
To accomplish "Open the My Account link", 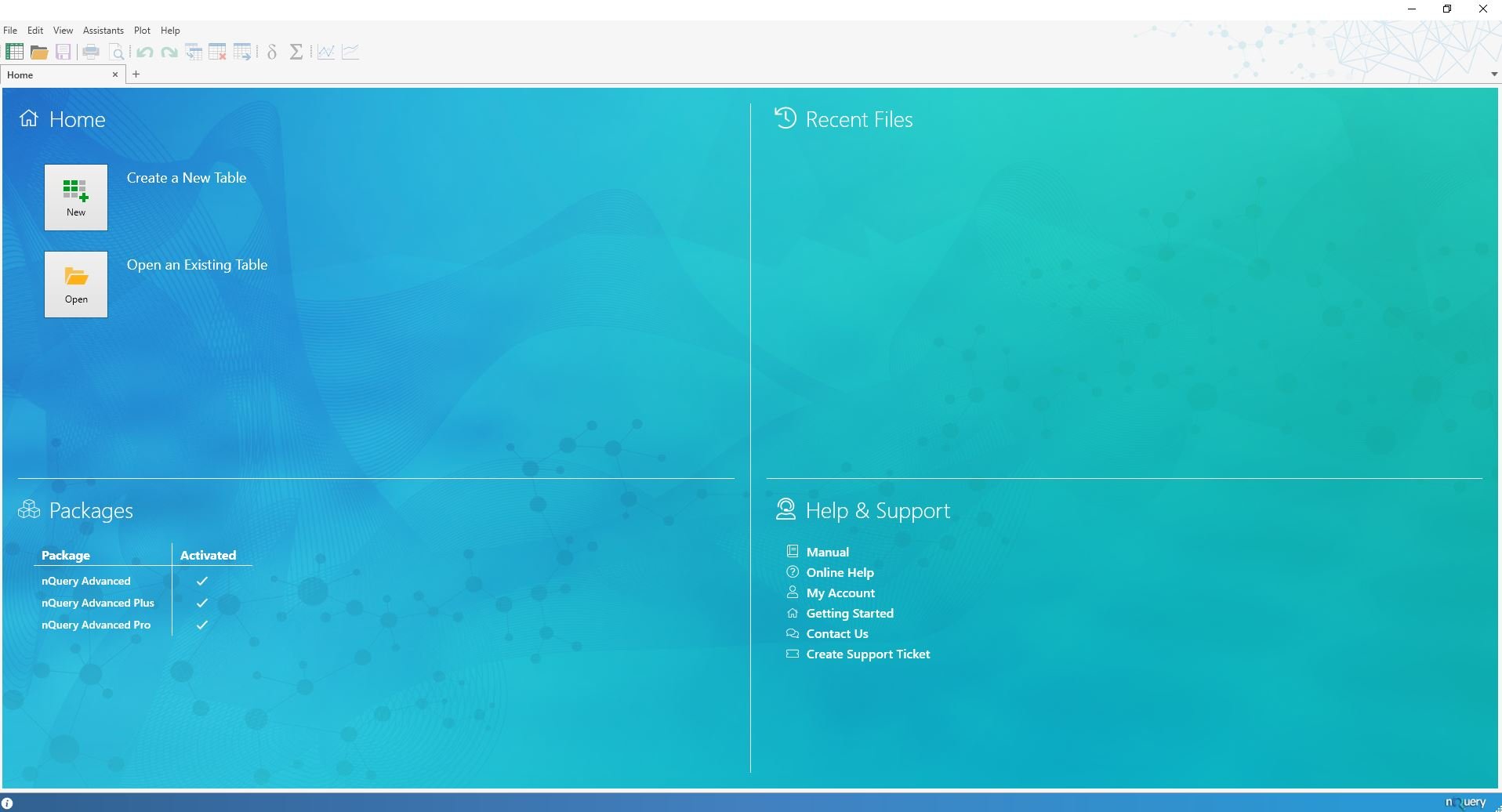I will [x=840, y=593].
